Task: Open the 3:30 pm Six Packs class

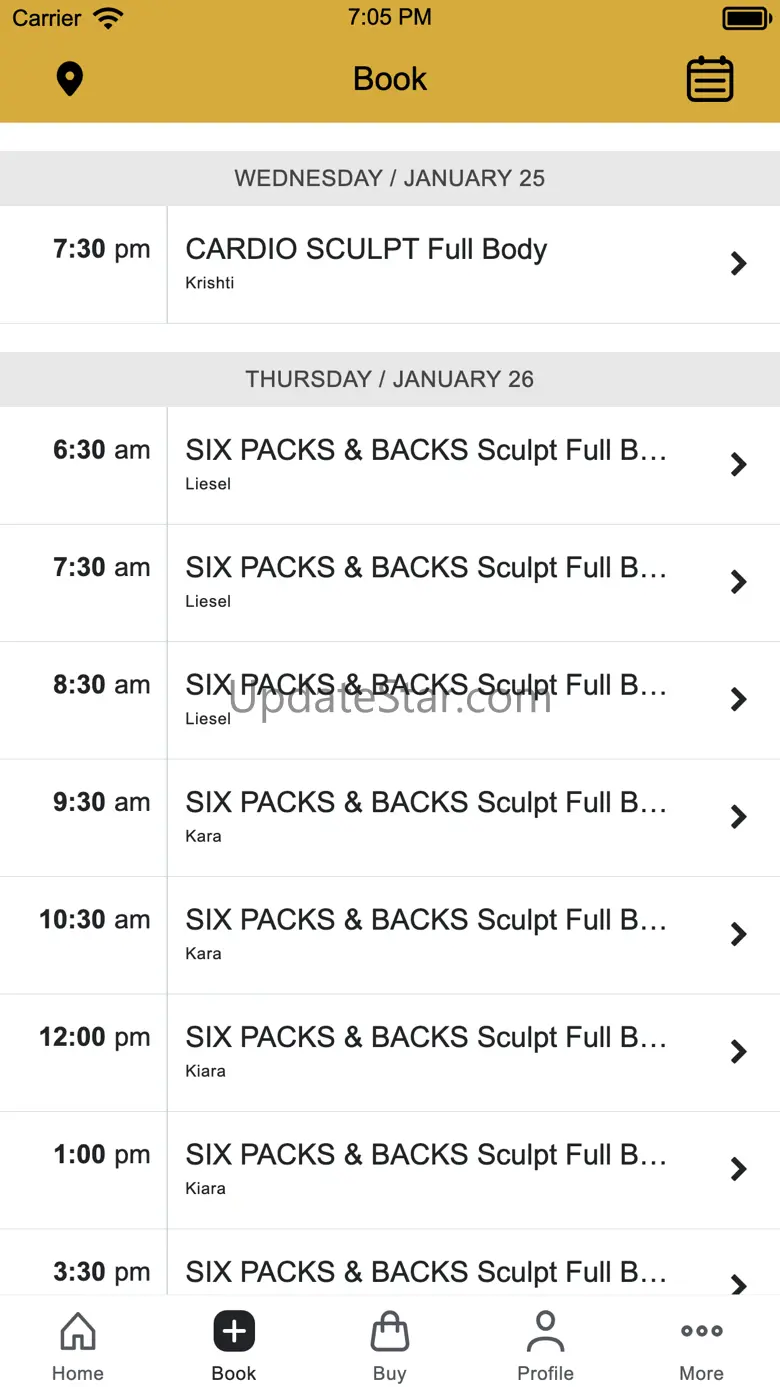Action: coord(390,1263)
